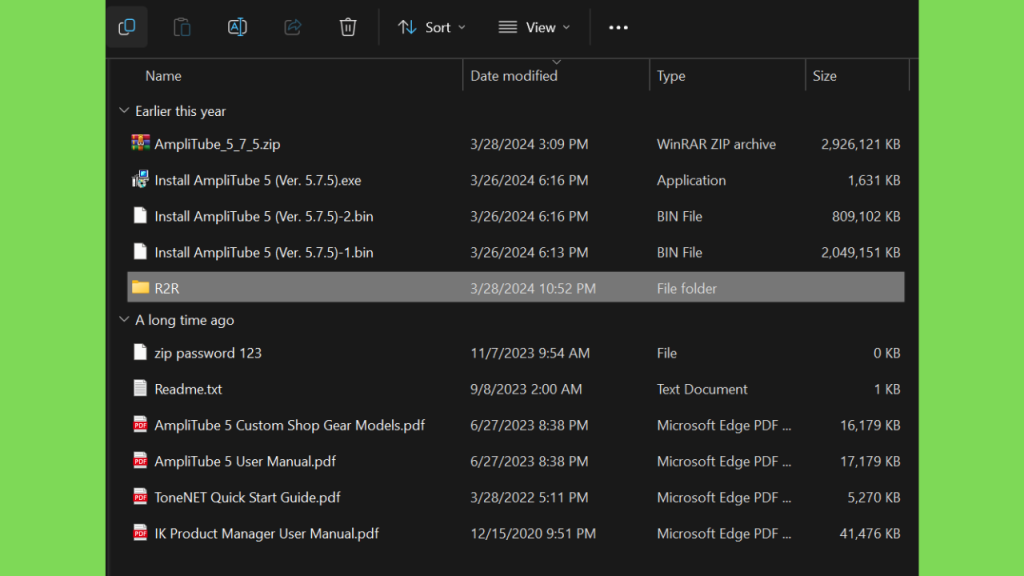Open the See more ellipsis menu
Image resolution: width=1024 pixels, height=576 pixels.
618,27
